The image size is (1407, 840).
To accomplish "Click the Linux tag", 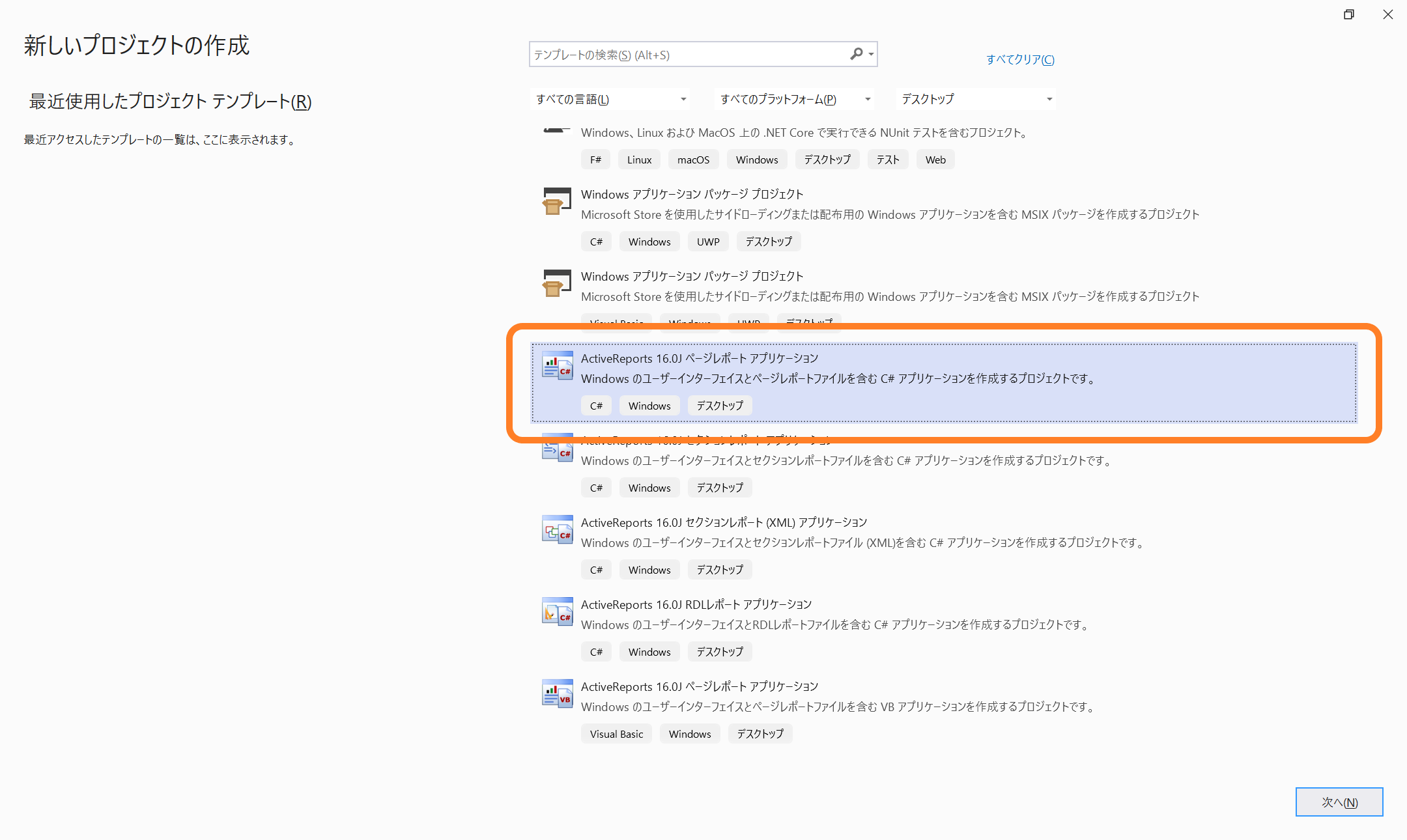I will point(639,160).
